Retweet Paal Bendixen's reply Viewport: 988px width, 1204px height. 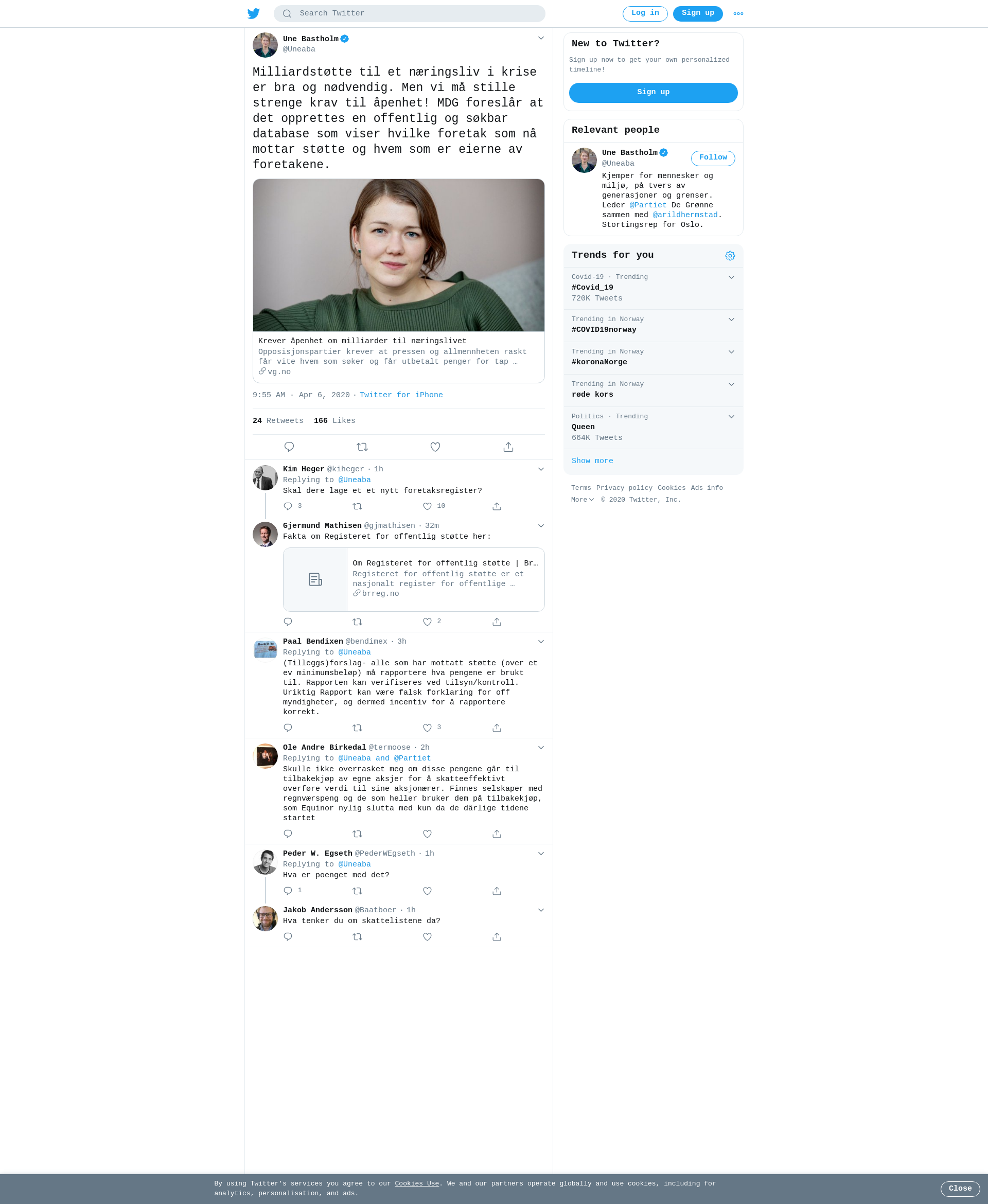(x=358, y=728)
